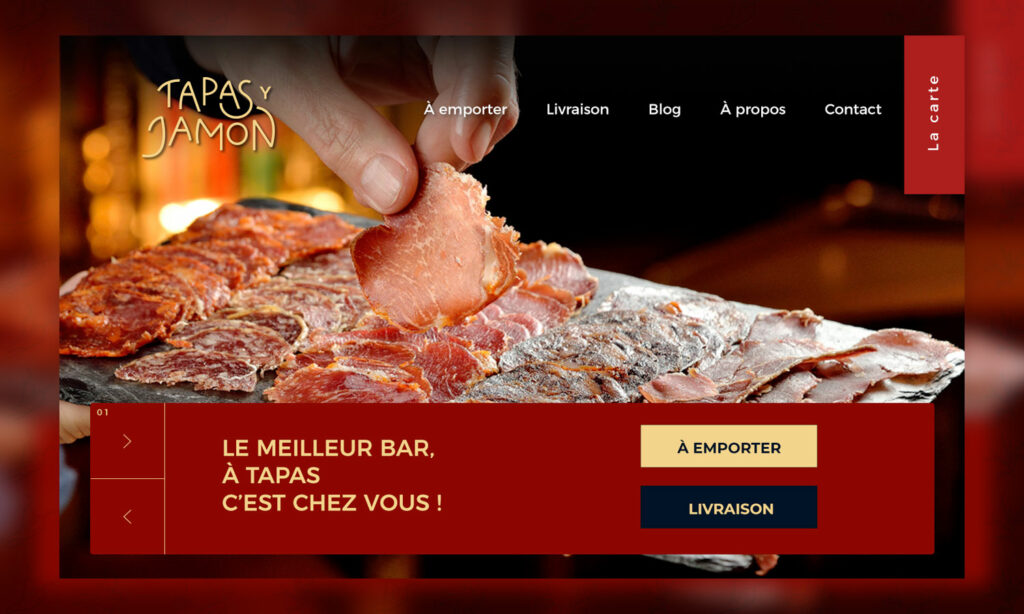Image resolution: width=1024 pixels, height=614 pixels.
Task: Open the La carte red tab
Action: coord(934,114)
